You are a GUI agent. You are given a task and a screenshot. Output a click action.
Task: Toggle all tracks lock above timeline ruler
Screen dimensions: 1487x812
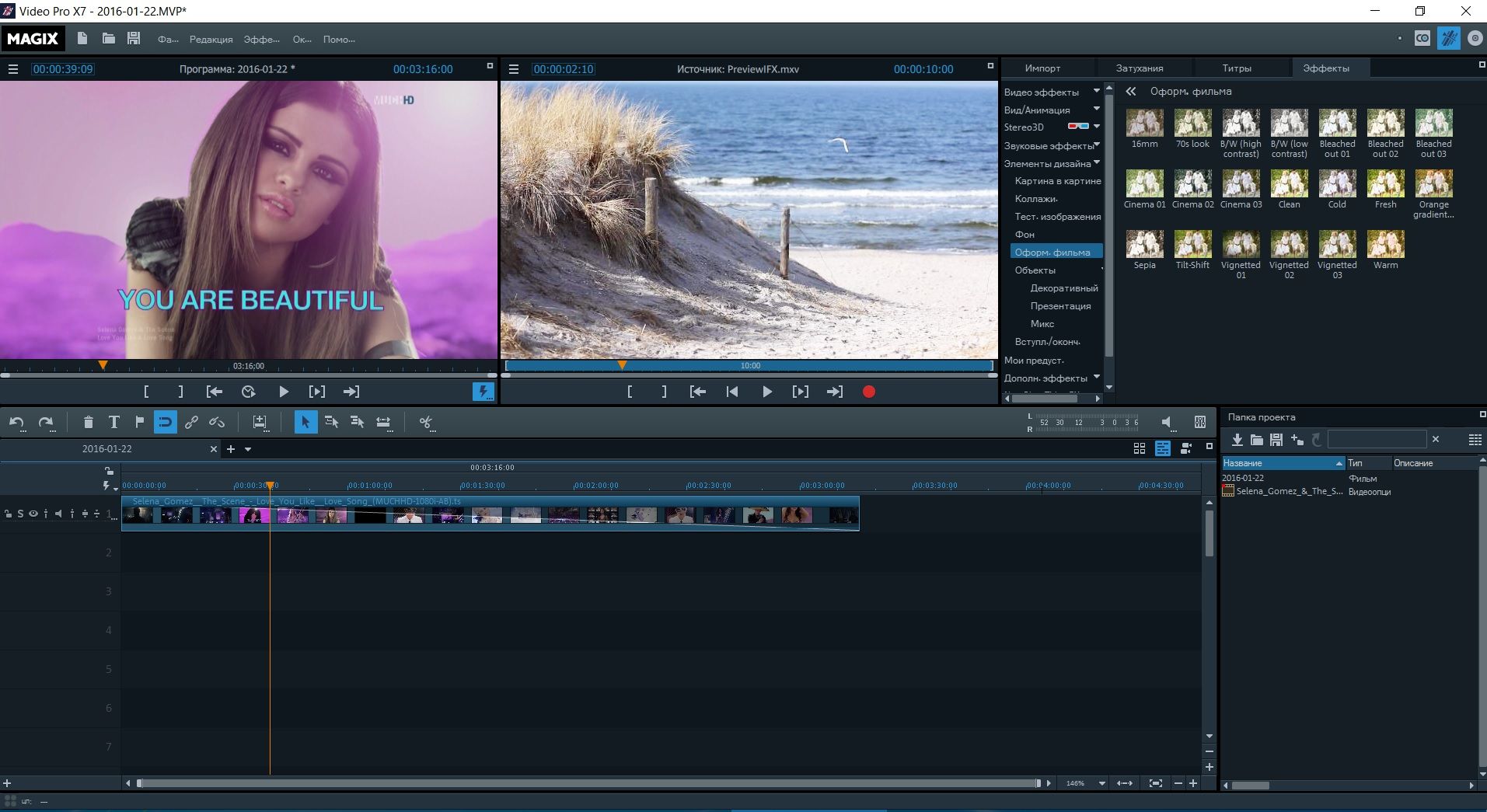pyautogui.click(x=109, y=471)
